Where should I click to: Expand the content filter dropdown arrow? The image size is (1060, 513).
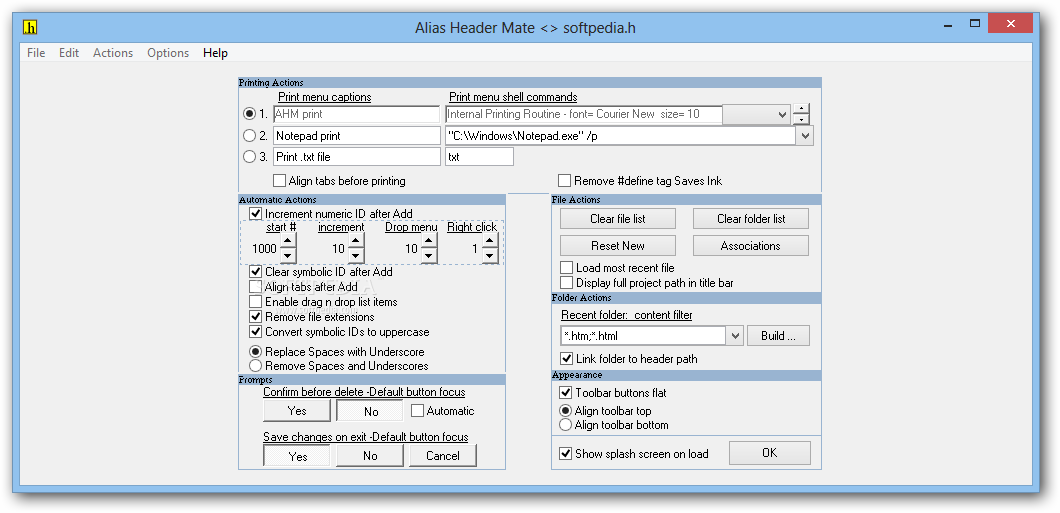click(736, 336)
